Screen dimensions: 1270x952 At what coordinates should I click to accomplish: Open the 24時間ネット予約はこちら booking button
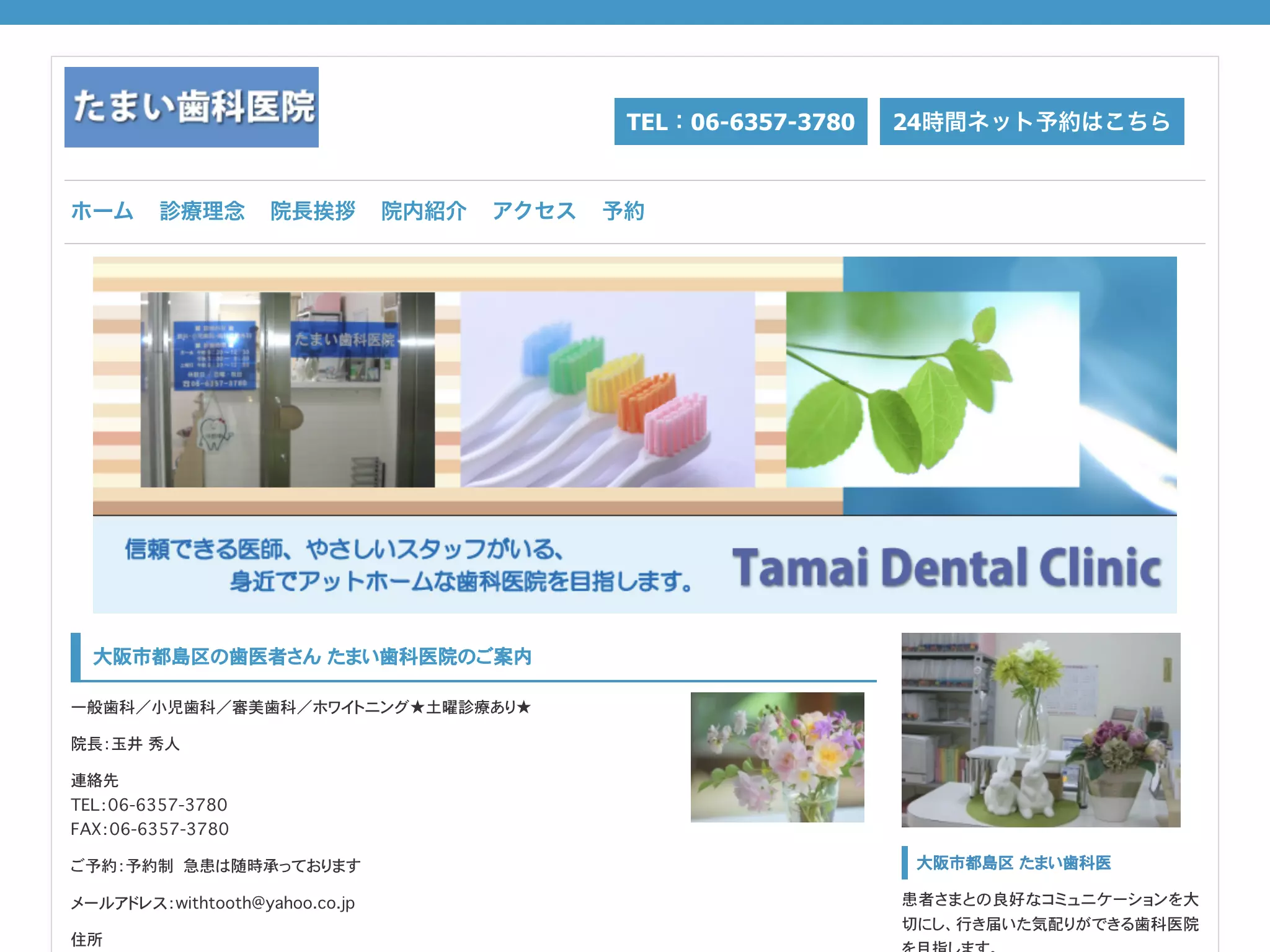coord(1032,121)
